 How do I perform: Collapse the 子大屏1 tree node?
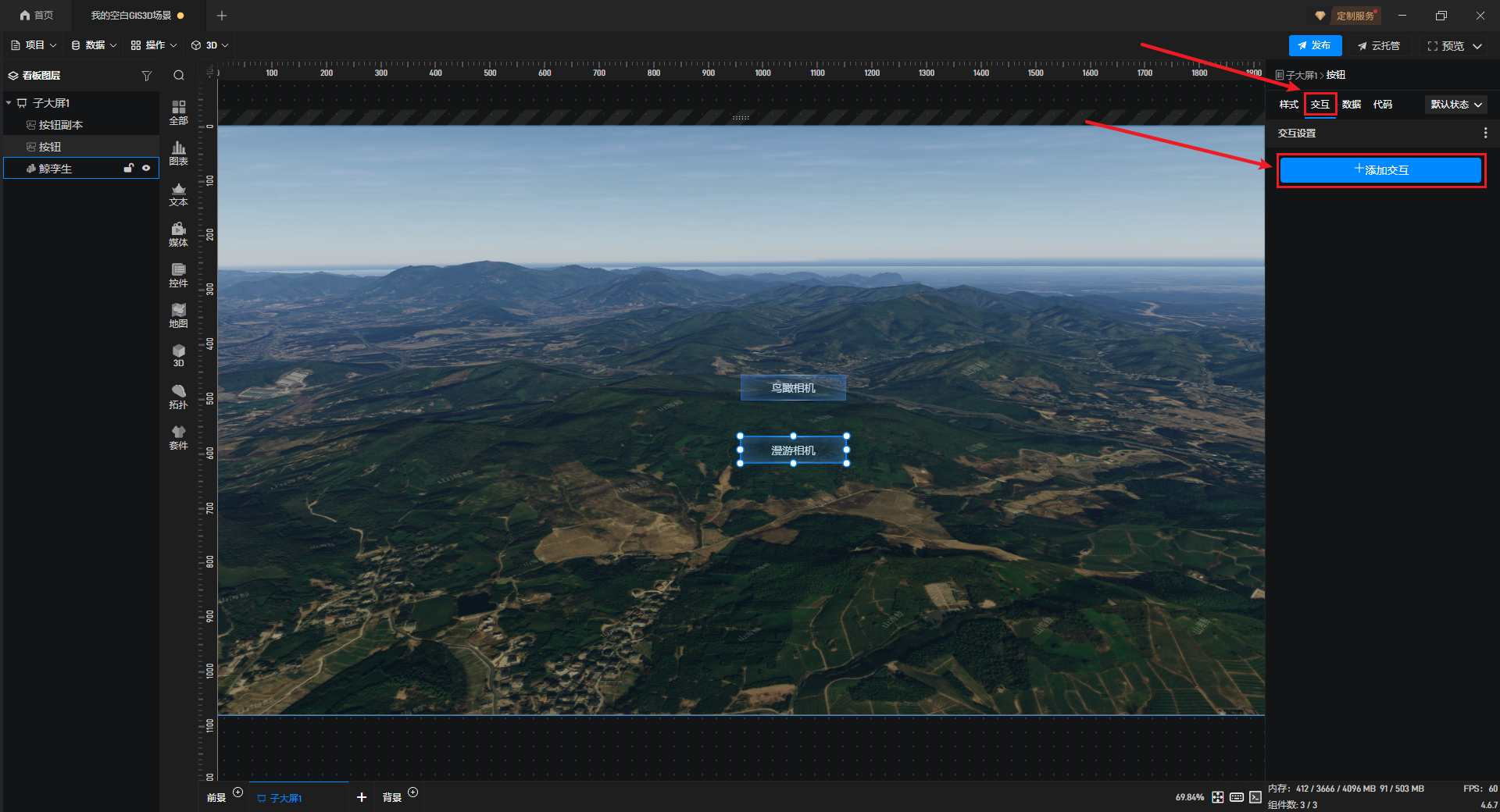9,103
